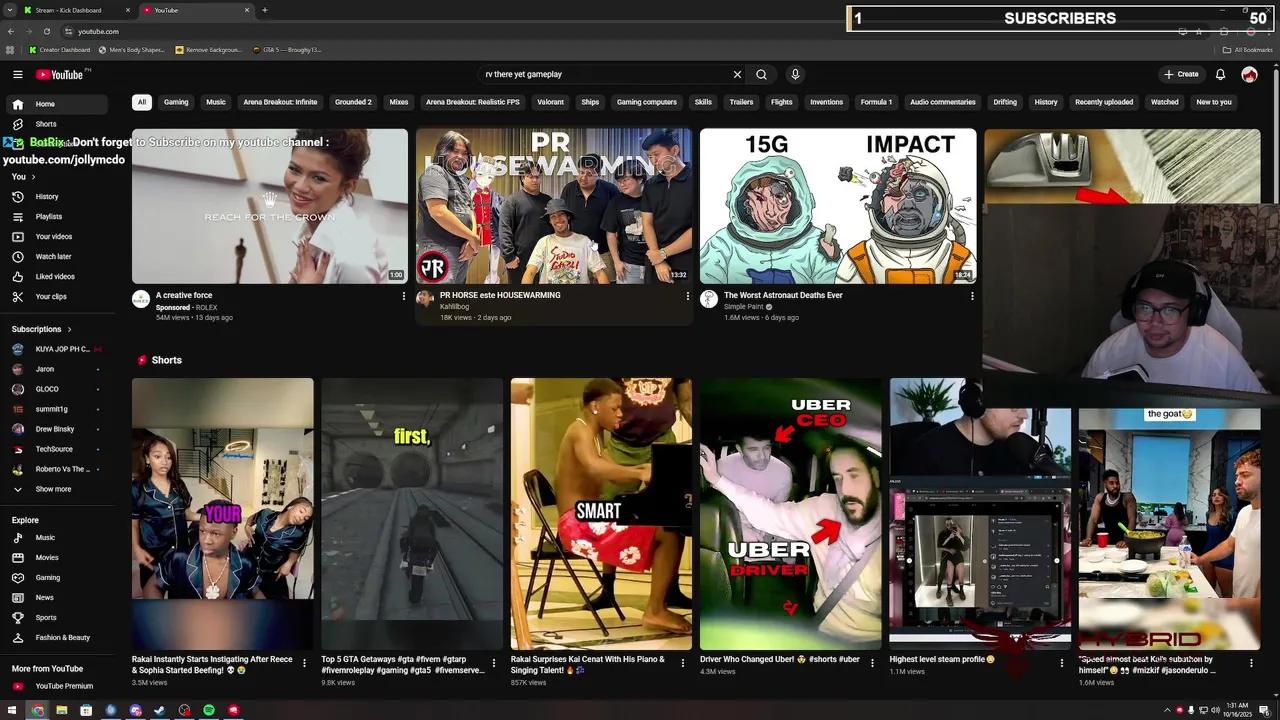Select the All filter chip
This screenshot has height=720, width=1280.
(x=142, y=102)
